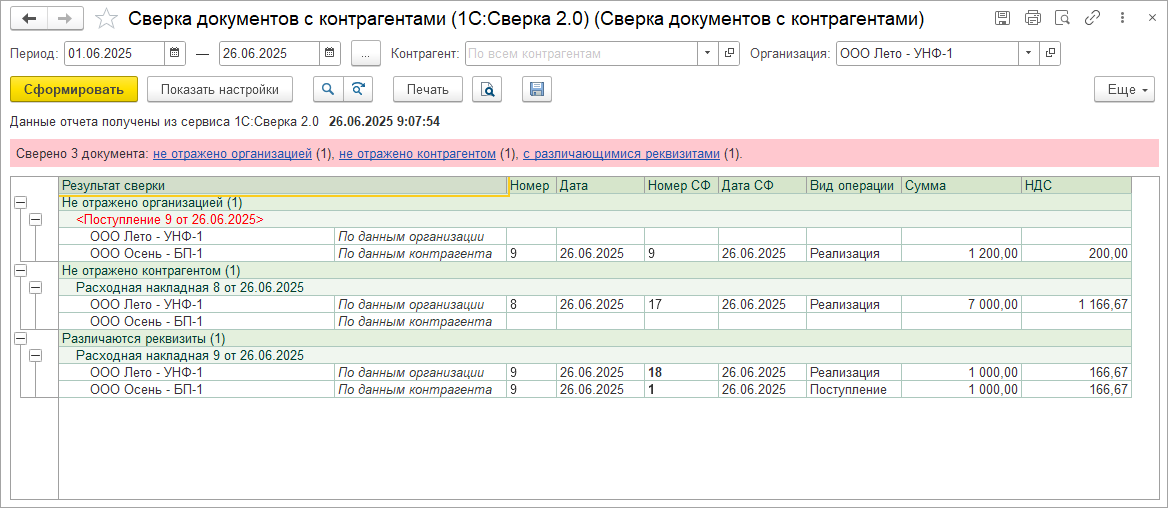
Task: Click the start date input field
Action: click(x=115, y=53)
